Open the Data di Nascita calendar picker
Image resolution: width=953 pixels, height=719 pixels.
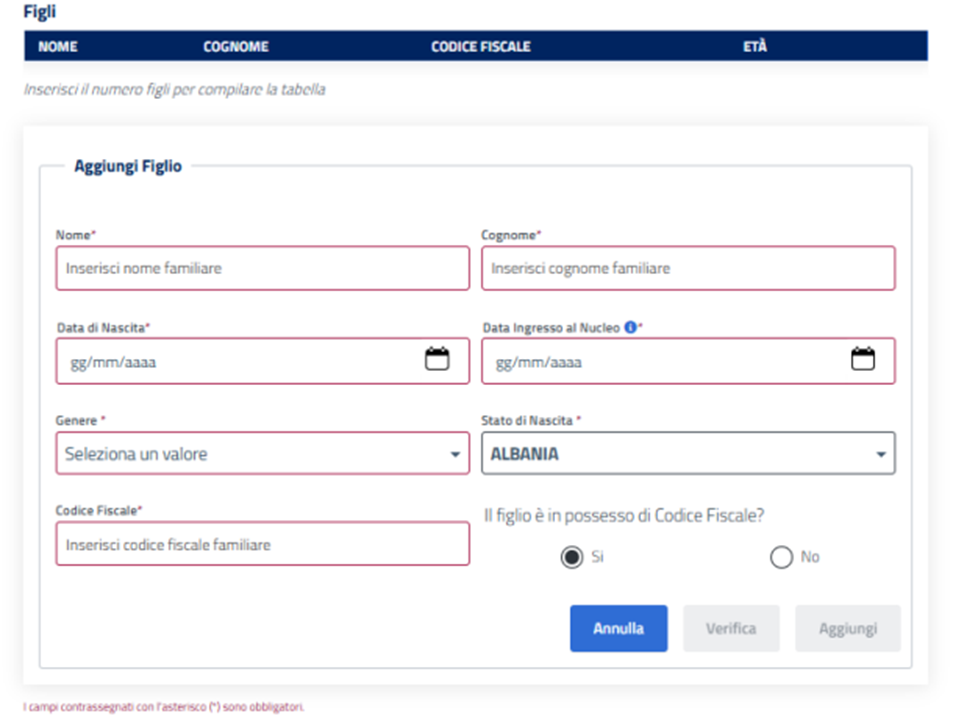coord(437,360)
